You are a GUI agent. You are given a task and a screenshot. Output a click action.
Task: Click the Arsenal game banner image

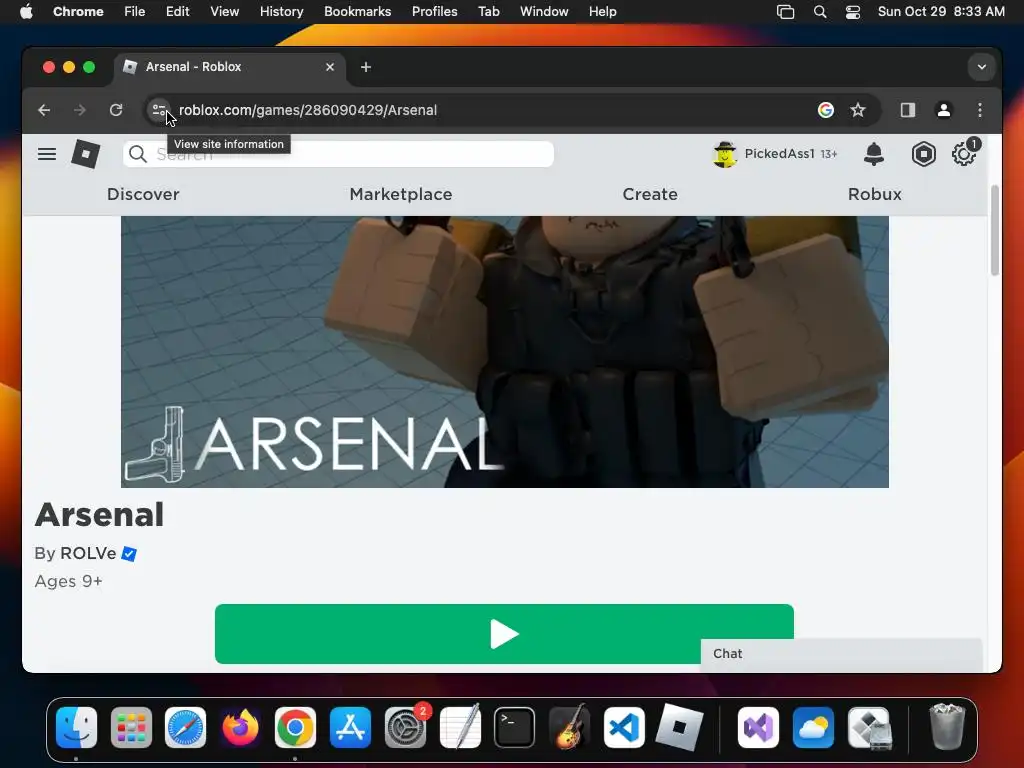(x=505, y=352)
